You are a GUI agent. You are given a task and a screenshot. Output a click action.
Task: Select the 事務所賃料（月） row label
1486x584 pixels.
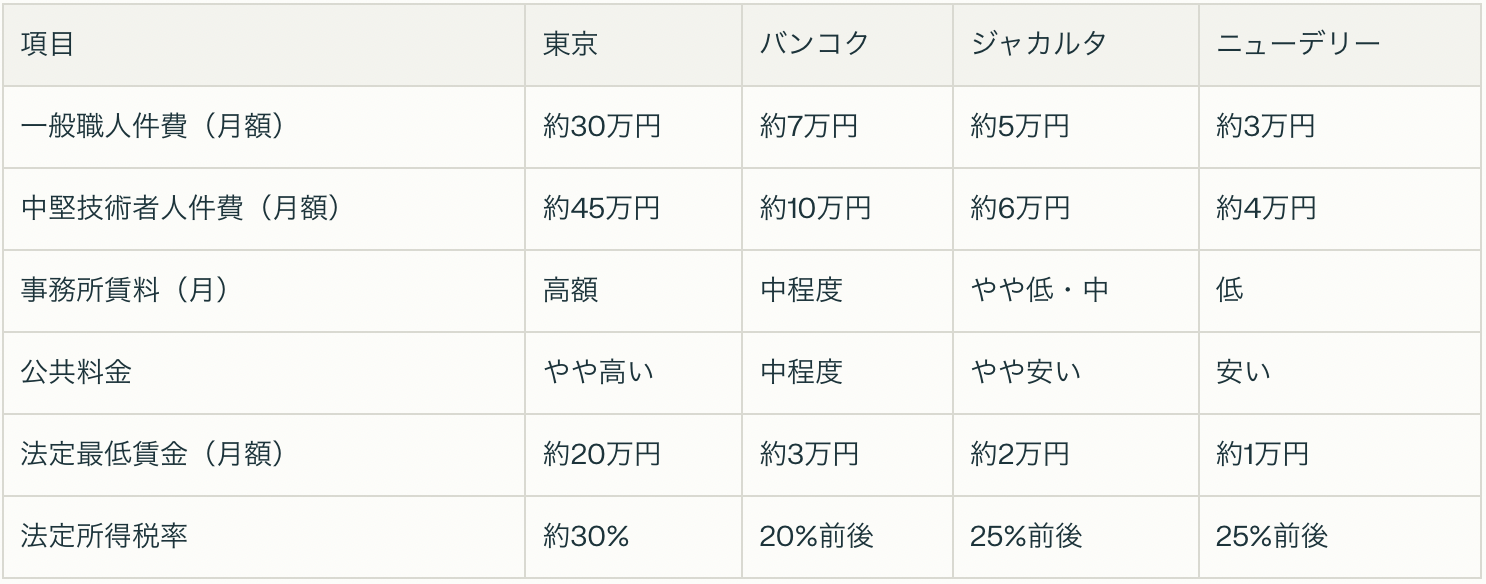coord(126,291)
